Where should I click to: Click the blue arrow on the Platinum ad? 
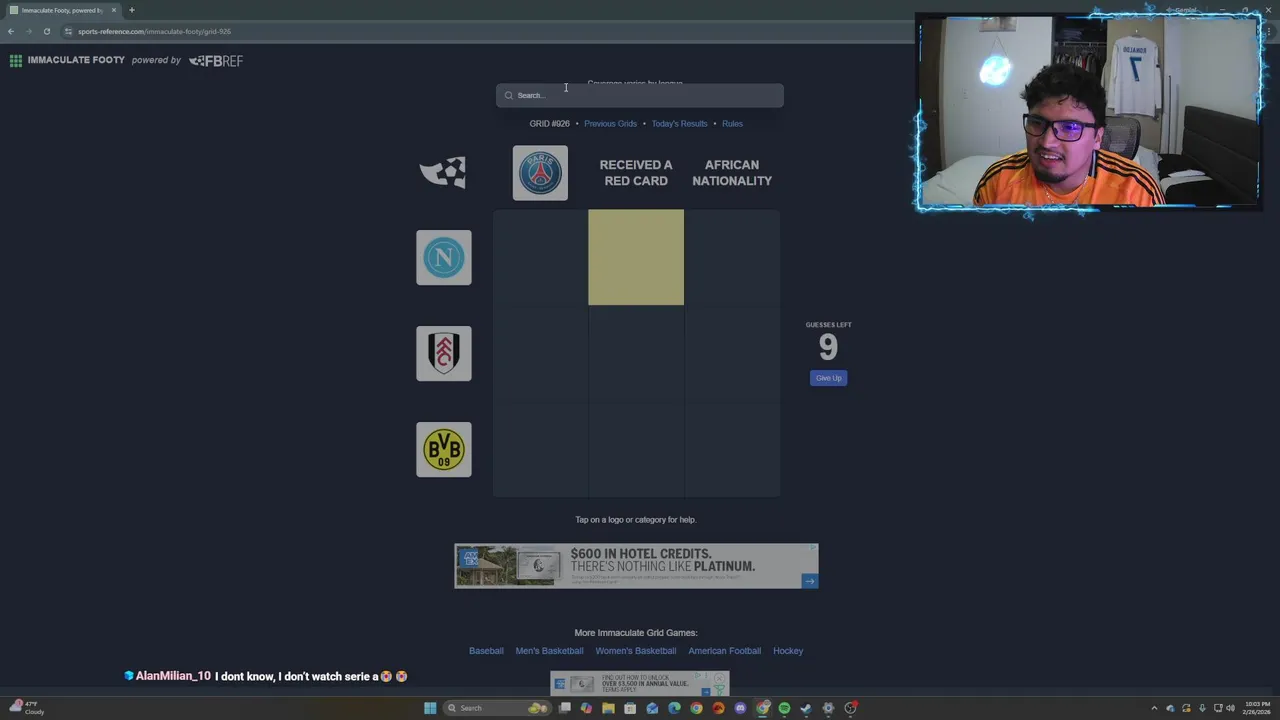point(809,580)
